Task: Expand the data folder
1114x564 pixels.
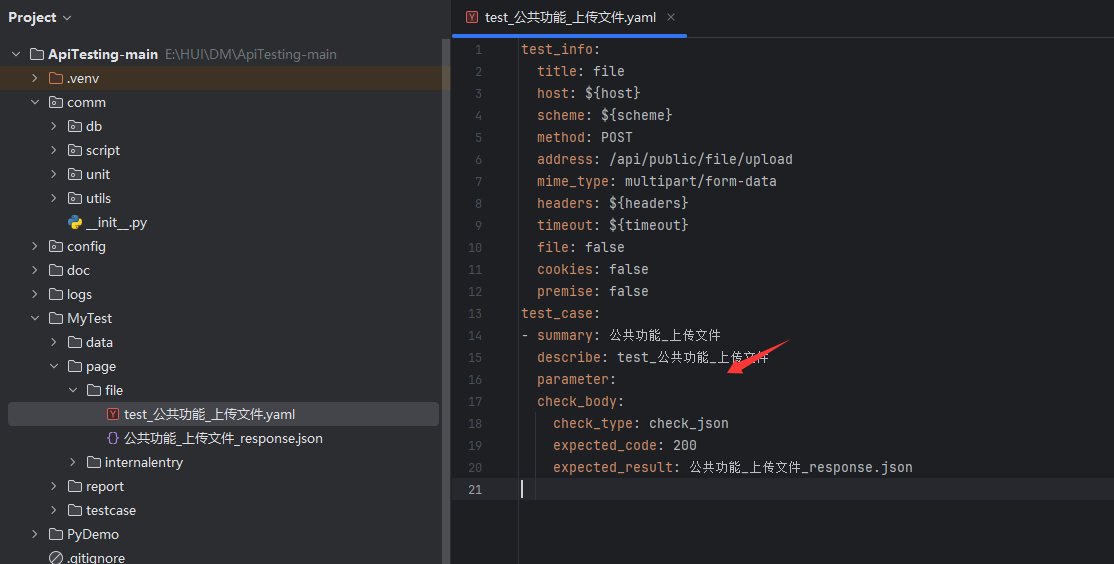Action: click(x=54, y=342)
